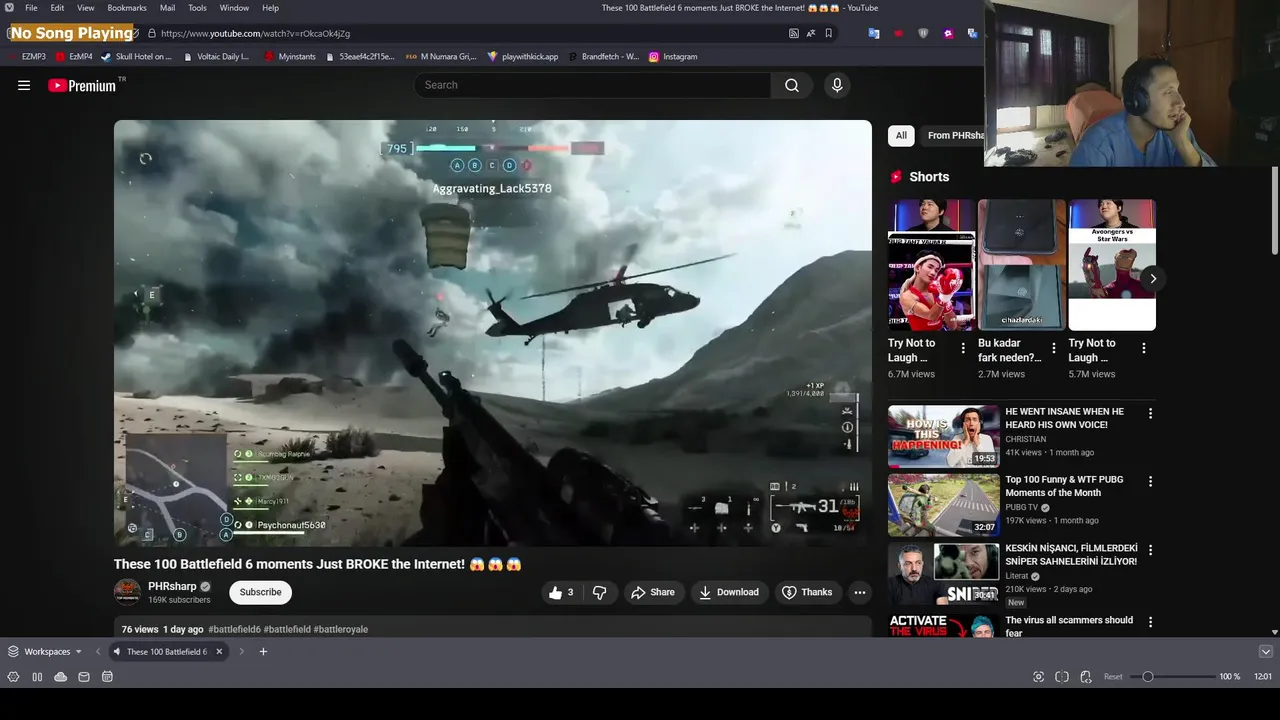Start voice search with microphone icon
Image resolution: width=1280 pixels, height=720 pixels.
pyautogui.click(x=837, y=85)
